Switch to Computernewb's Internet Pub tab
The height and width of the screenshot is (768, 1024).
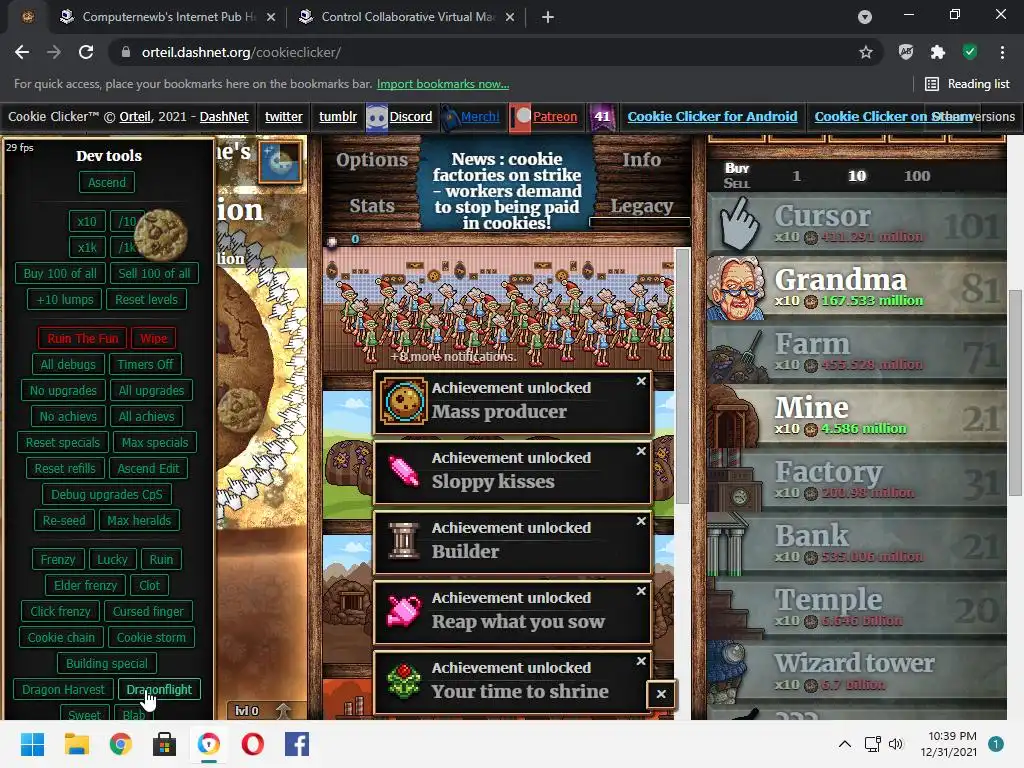167,17
